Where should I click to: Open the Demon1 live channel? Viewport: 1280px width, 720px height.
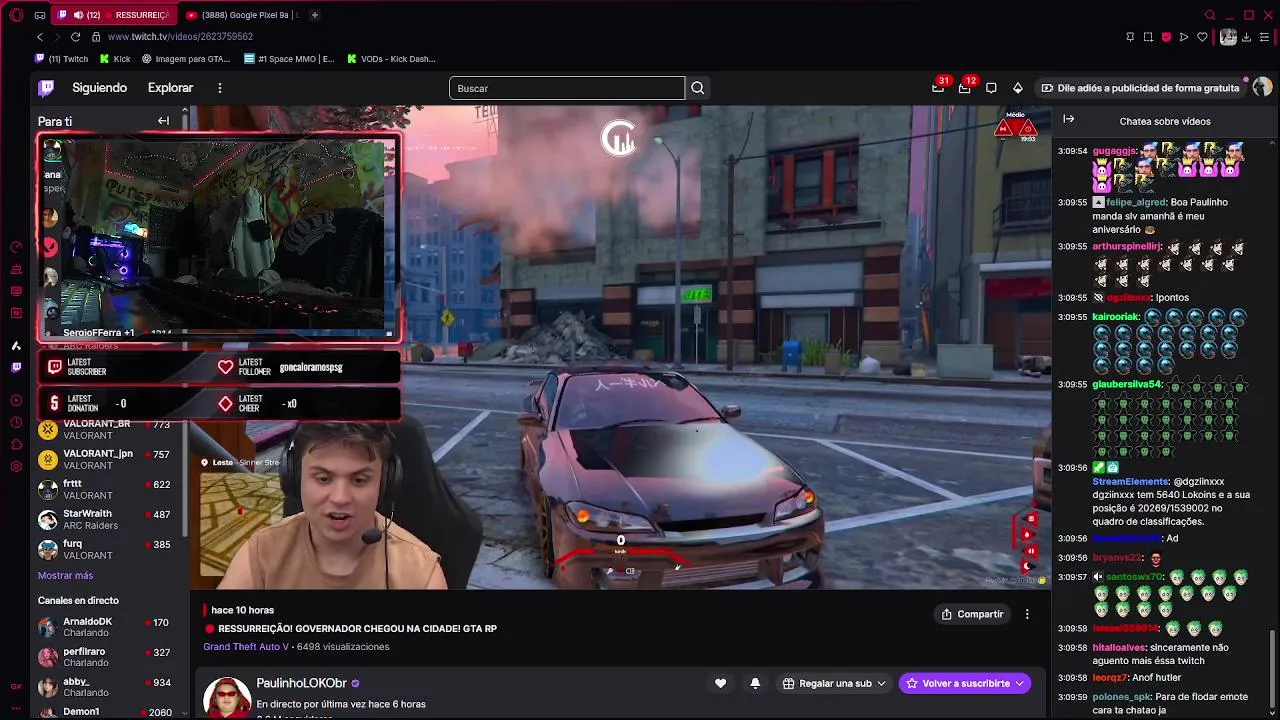pos(110,711)
